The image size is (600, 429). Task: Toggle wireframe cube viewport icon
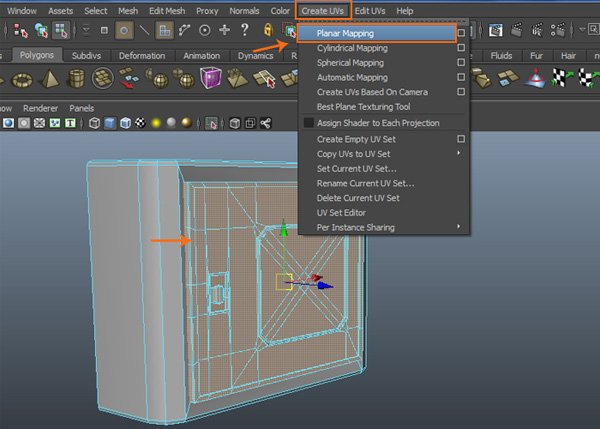click(94, 123)
